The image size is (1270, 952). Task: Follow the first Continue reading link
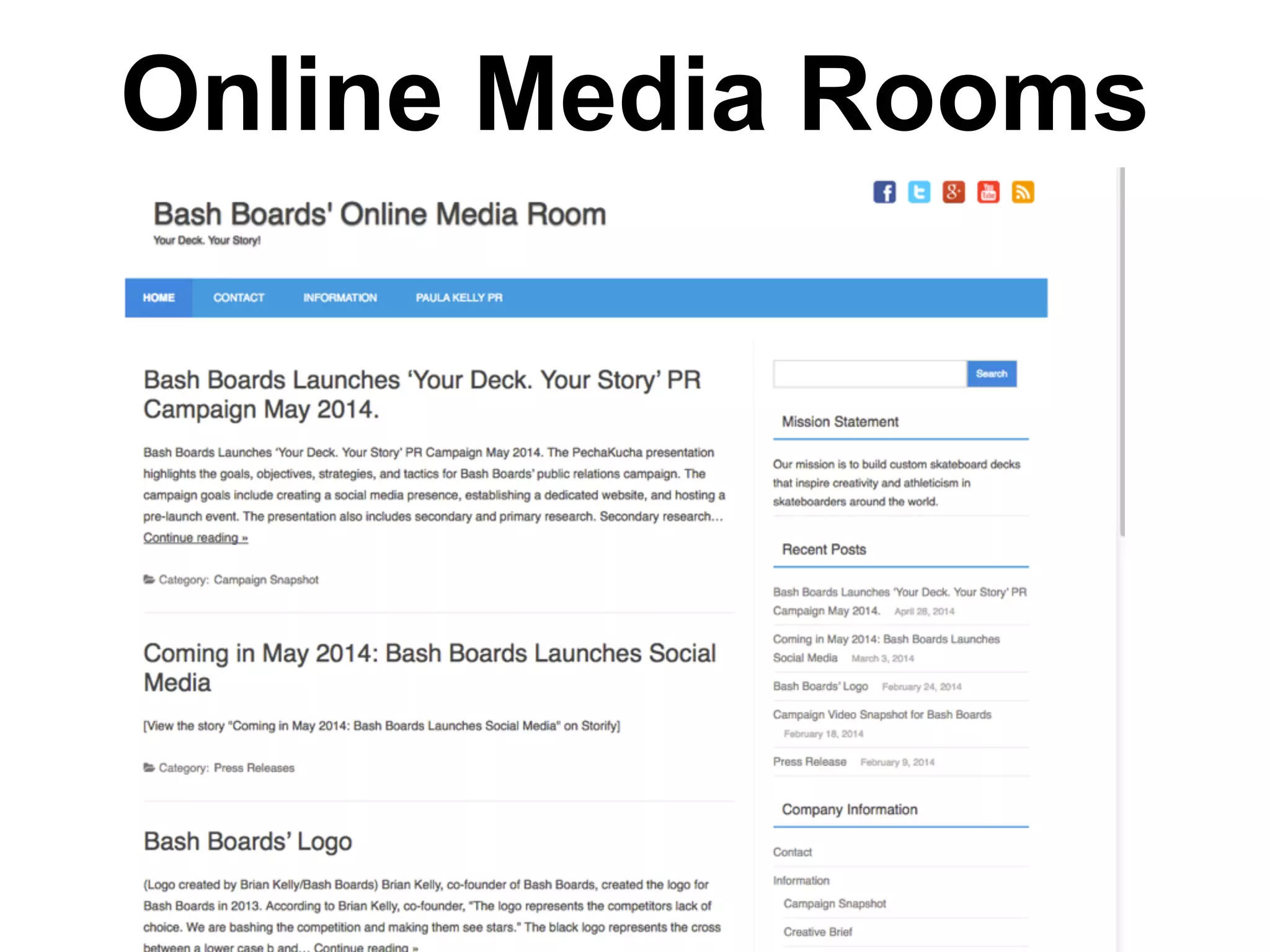[195, 538]
